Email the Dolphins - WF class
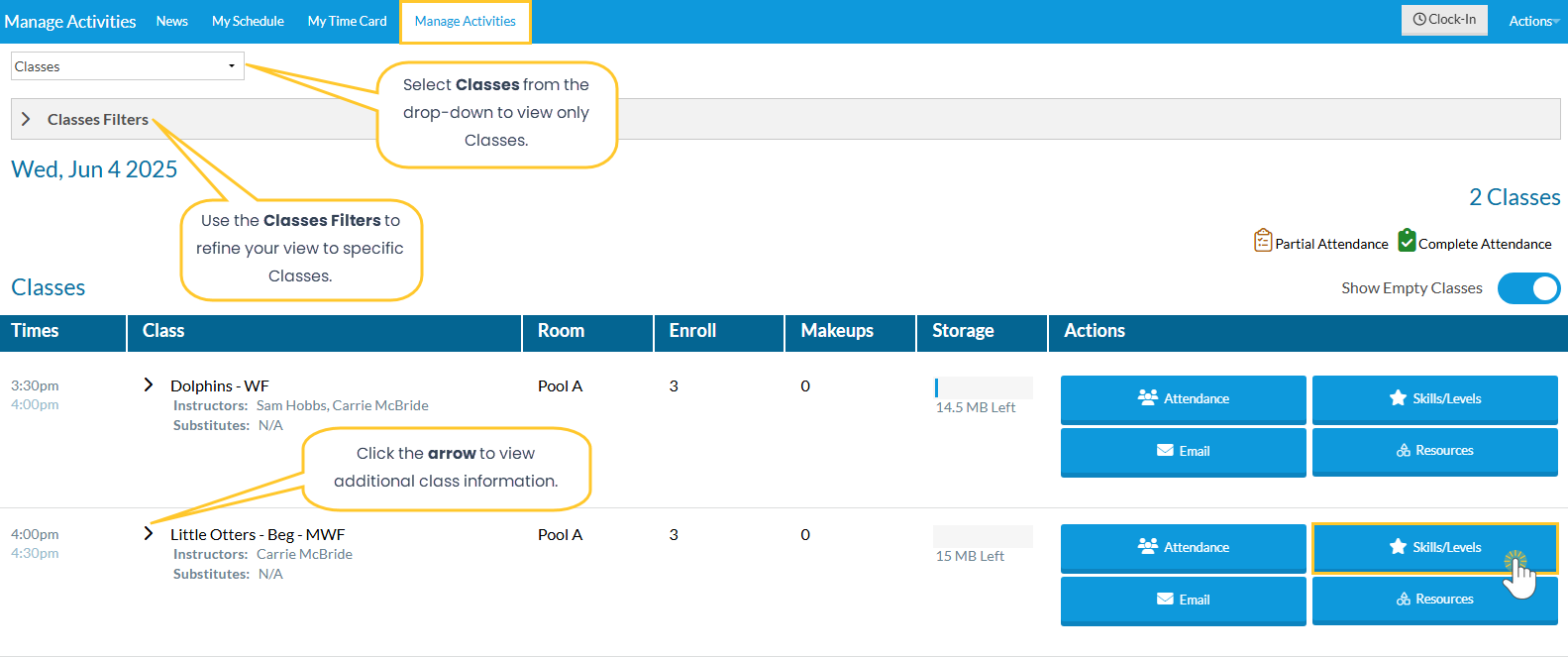Viewport: 1568px width, 657px height. point(1184,452)
